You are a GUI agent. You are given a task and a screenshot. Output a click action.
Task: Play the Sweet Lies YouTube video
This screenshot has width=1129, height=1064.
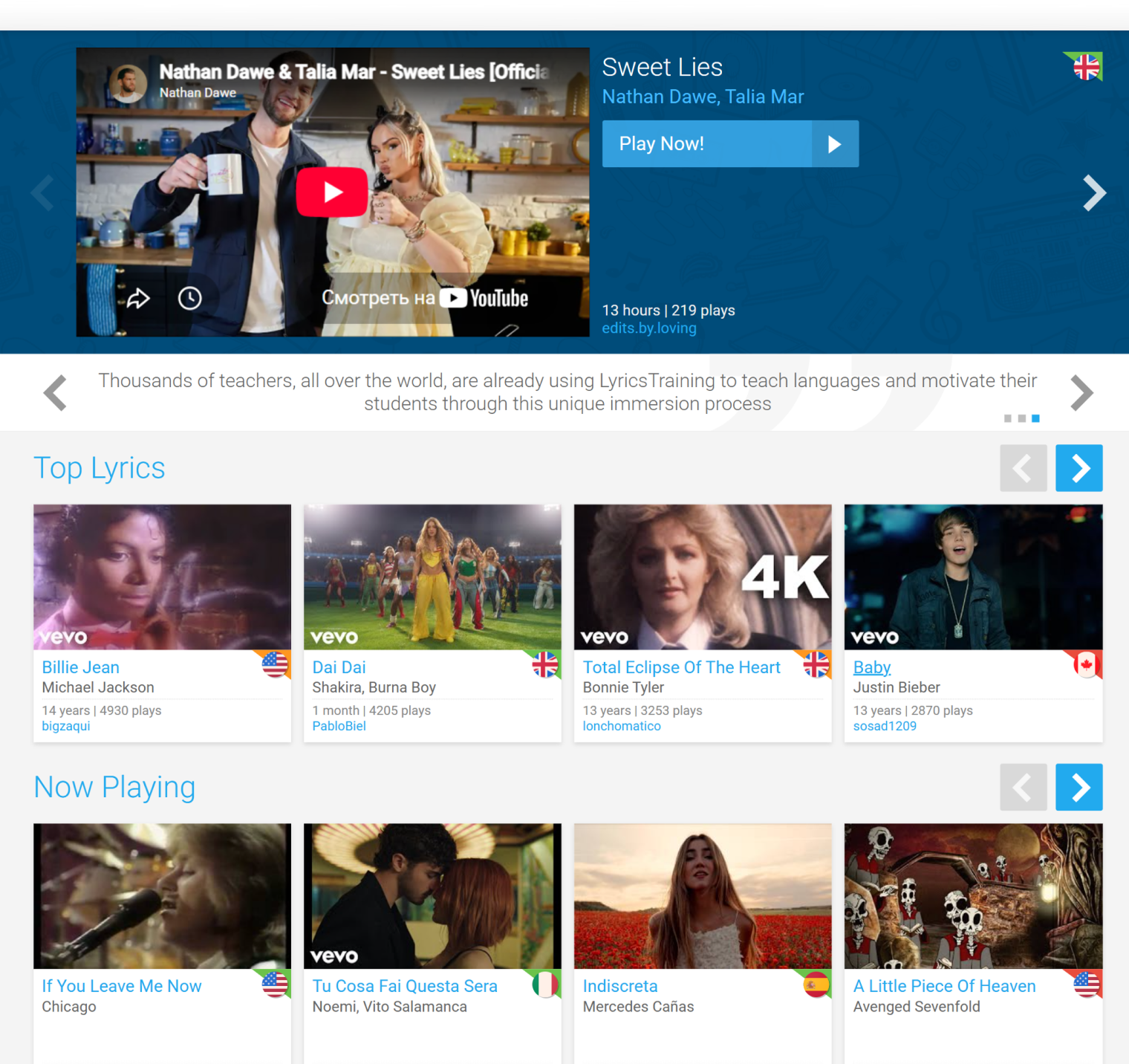click(x=332, y=192)
